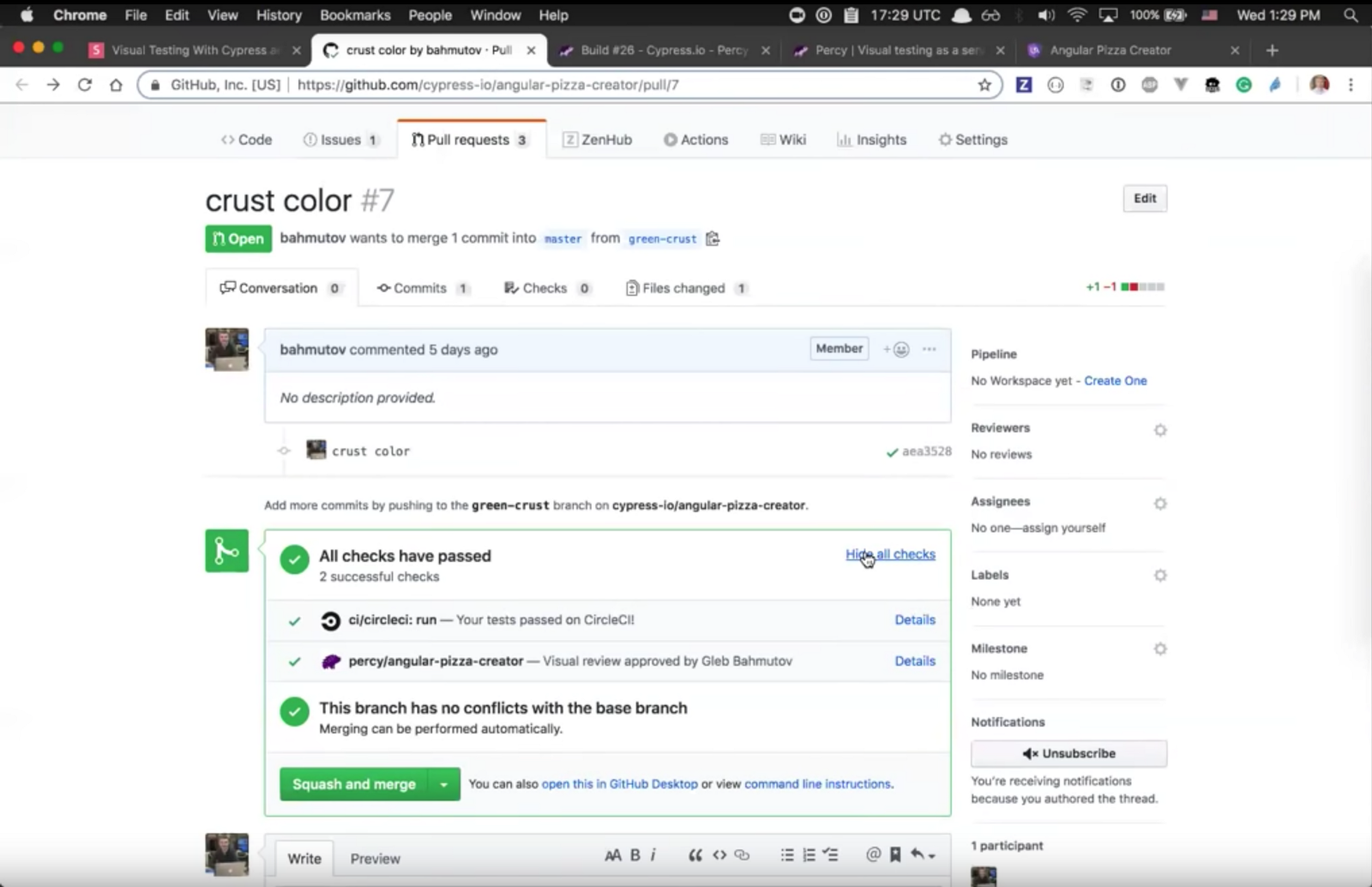
Task: Add a reaction to bahmutov's comment
Action: click(897, 349)
